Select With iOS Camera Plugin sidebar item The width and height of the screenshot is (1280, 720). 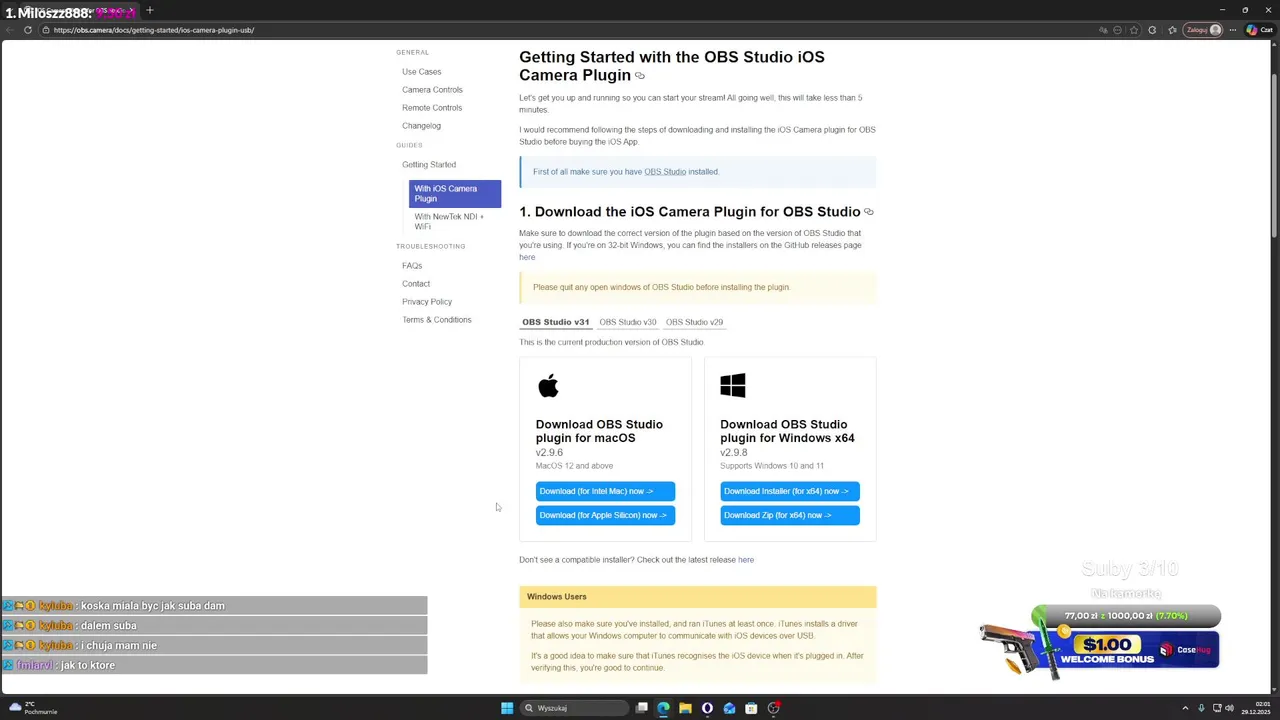pyautogui.click(x=455, y=193)
